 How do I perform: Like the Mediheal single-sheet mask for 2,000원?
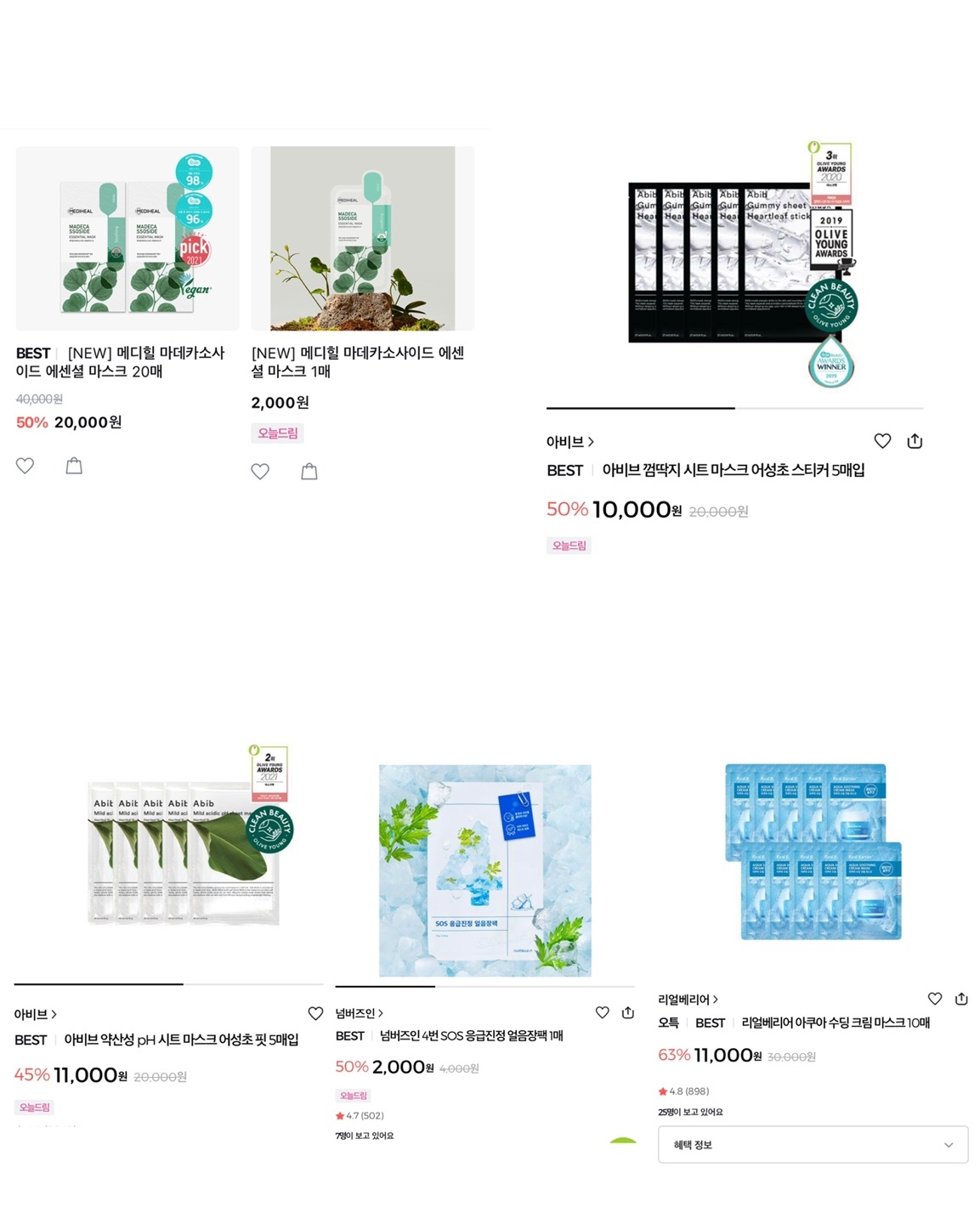pos(260,472)
